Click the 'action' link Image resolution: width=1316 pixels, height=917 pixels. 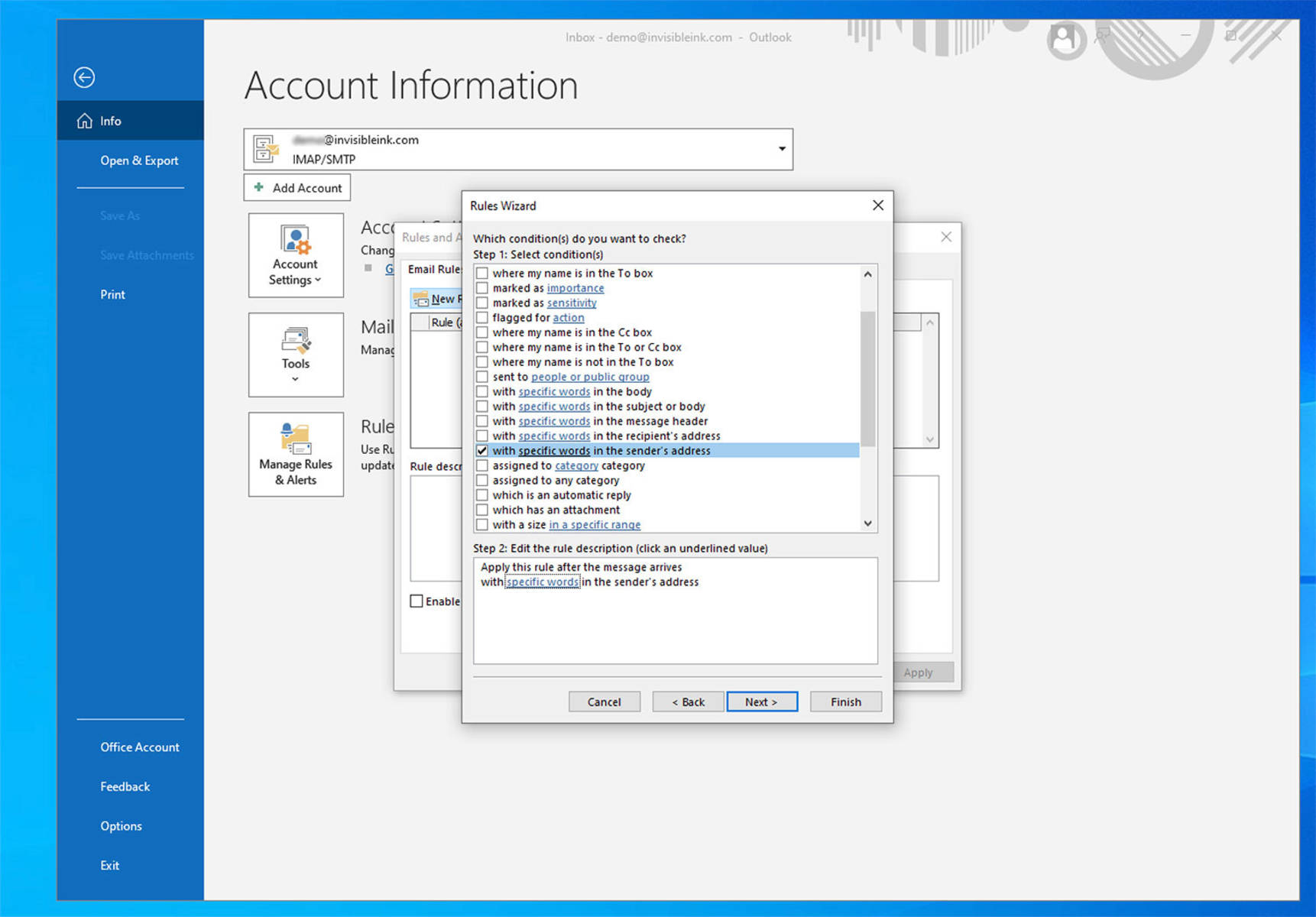[569, 318]
